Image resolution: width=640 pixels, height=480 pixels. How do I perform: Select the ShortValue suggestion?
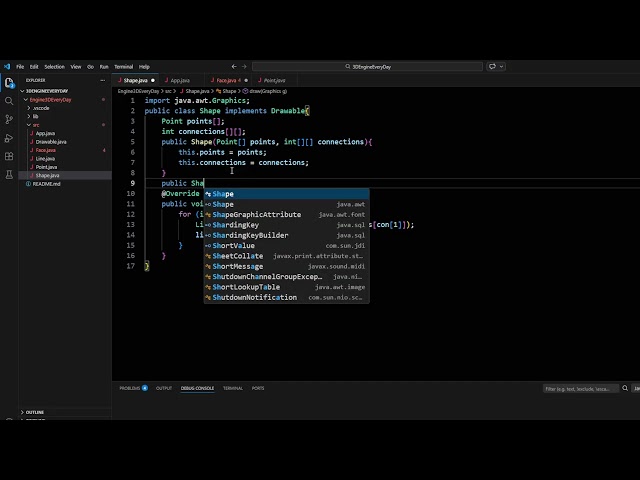pyautogui.click(x=287, y=246)
